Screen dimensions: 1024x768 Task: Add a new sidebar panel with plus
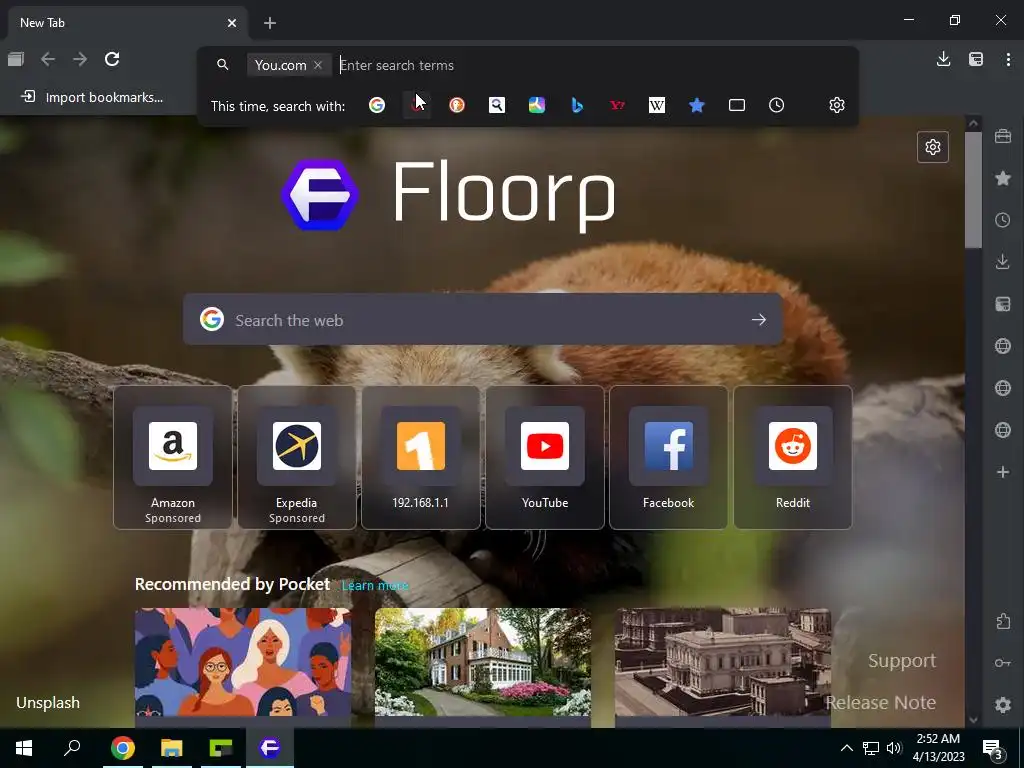(1002, 472)
